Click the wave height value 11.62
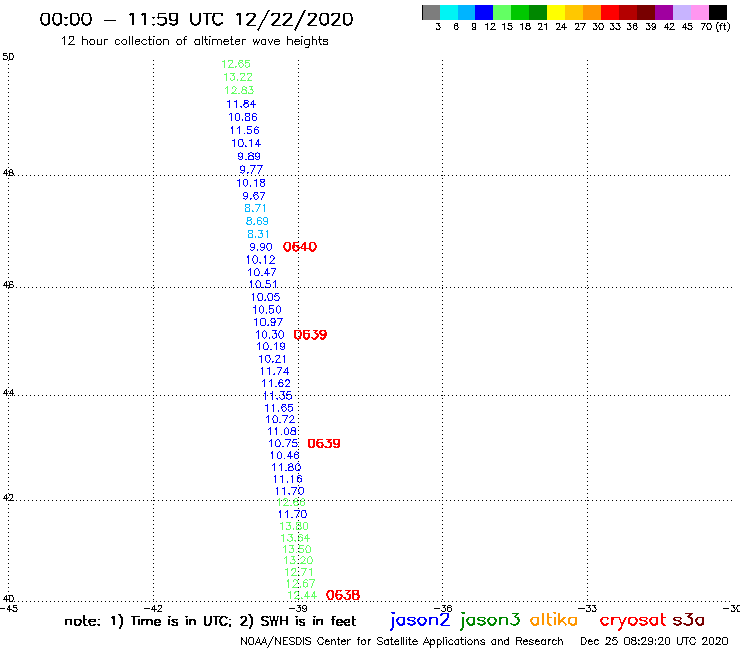 pos(276,383)
